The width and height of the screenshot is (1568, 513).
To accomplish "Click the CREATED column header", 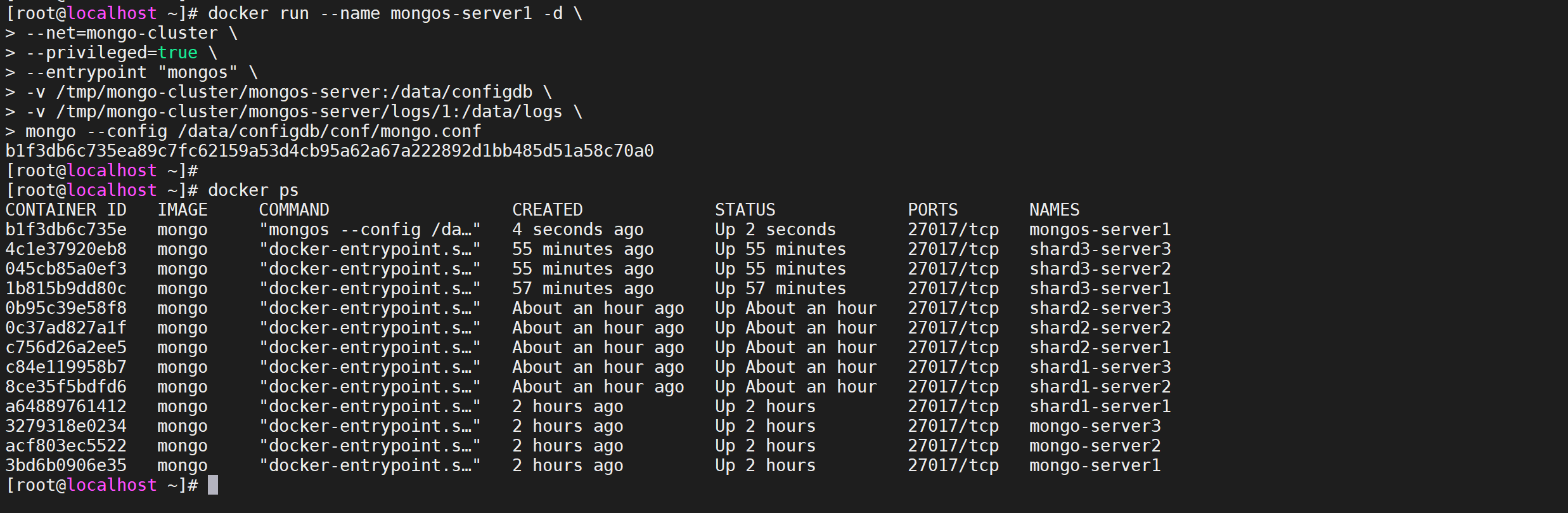I will [548, 210].
